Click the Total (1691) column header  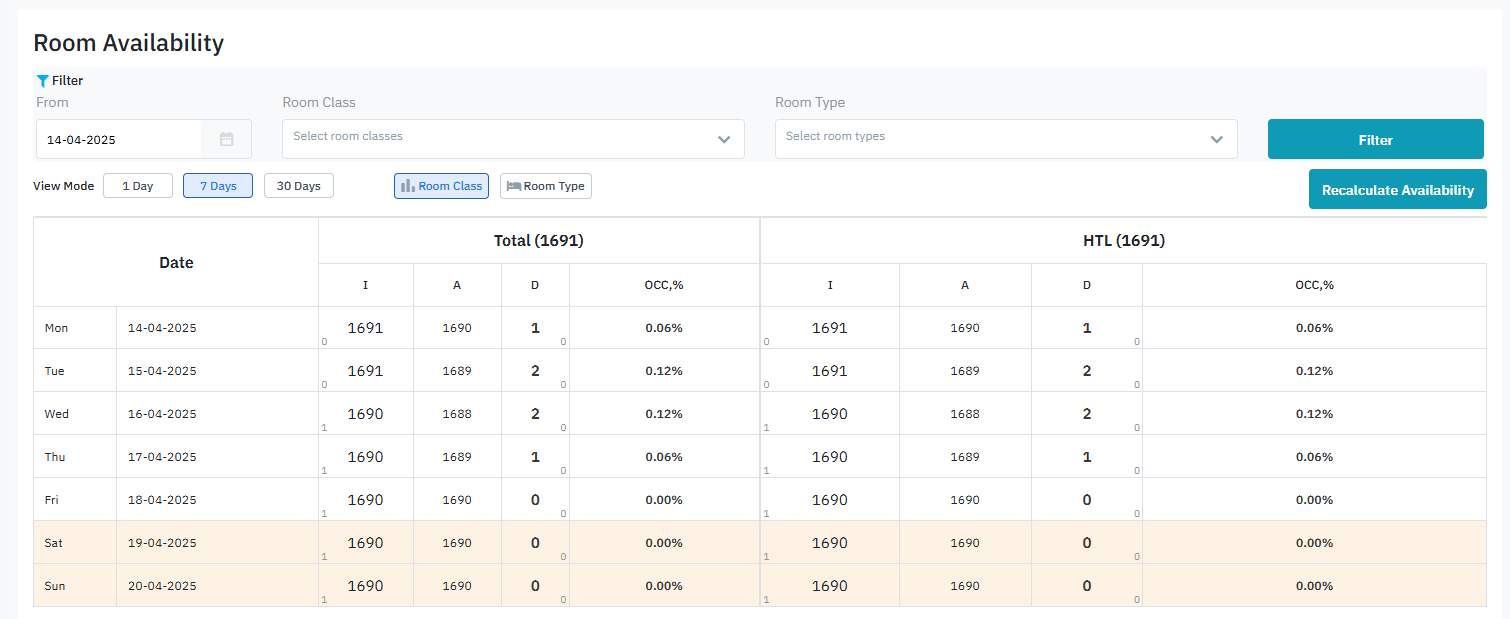538,241
